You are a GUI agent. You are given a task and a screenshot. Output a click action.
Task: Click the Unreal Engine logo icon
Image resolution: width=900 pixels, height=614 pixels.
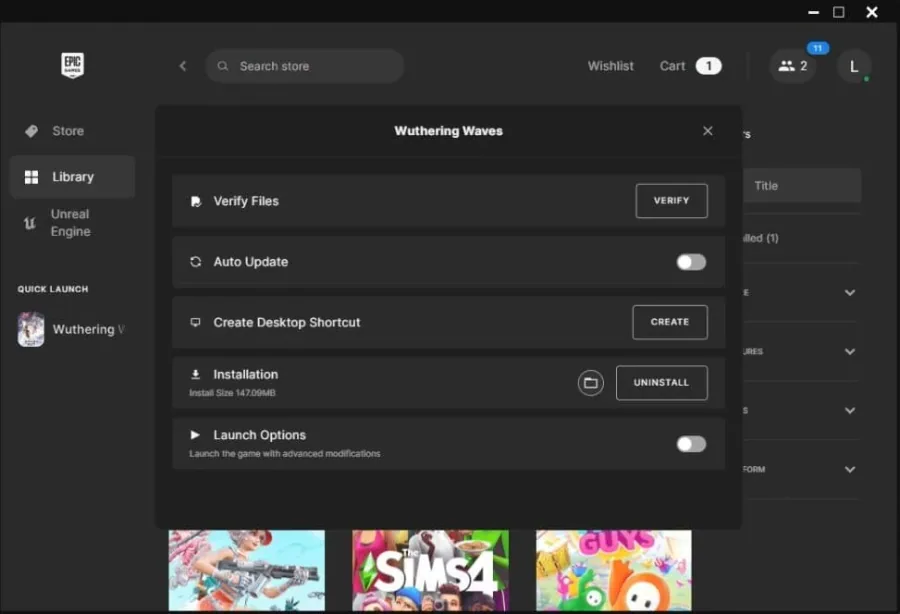click(29, 223)
